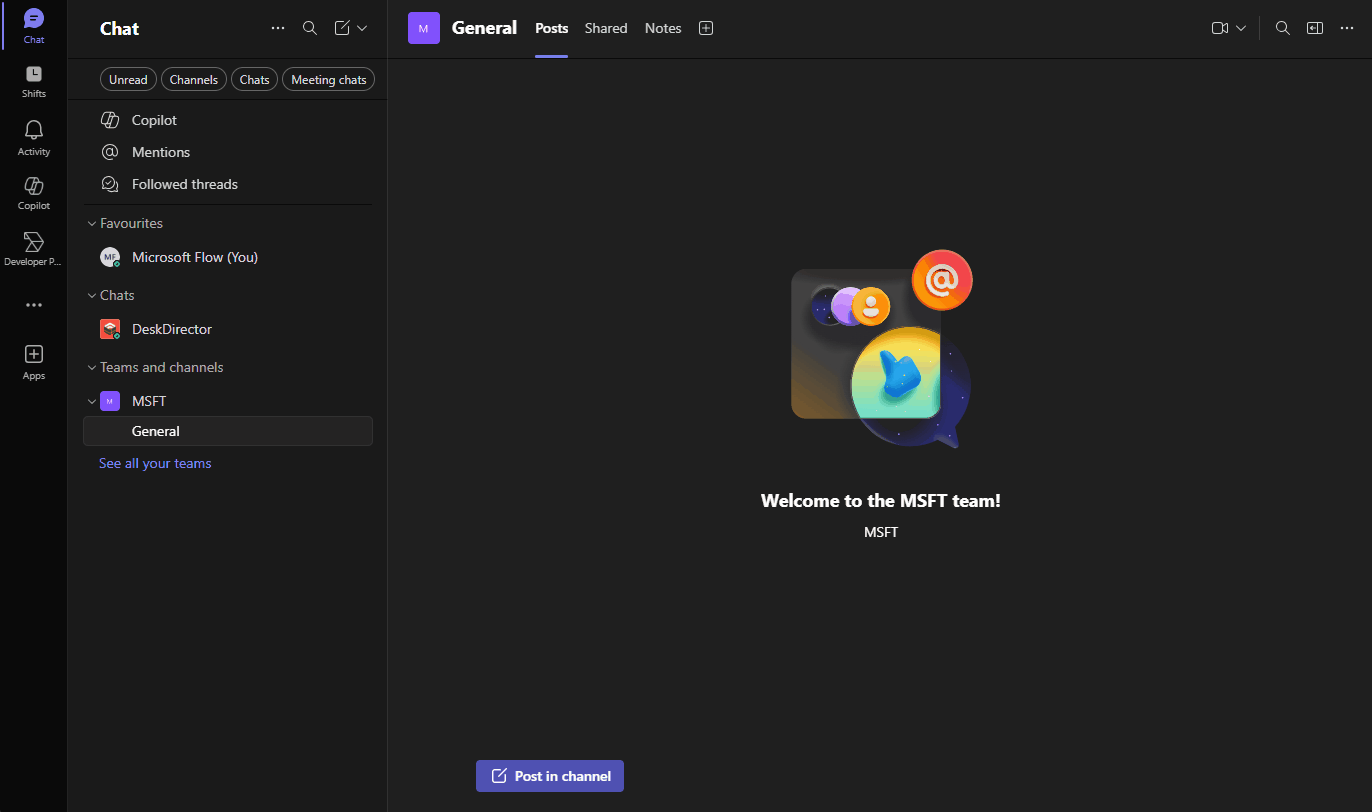Open the meet now dropdown arrow
1372x812 pixels.
(1241, 28)
